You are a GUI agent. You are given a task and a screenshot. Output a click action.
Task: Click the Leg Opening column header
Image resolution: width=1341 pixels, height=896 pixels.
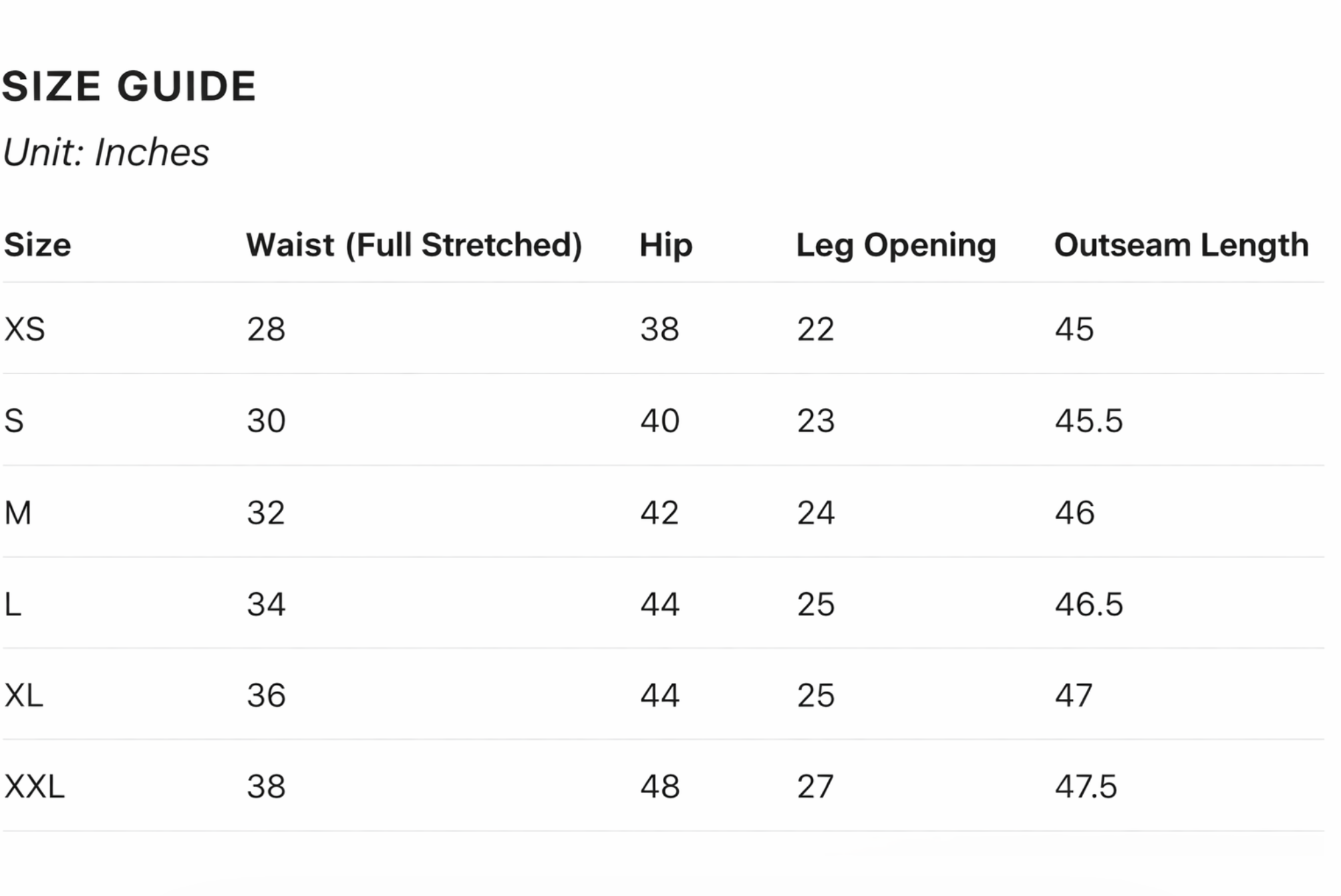[x=895, y=245]
